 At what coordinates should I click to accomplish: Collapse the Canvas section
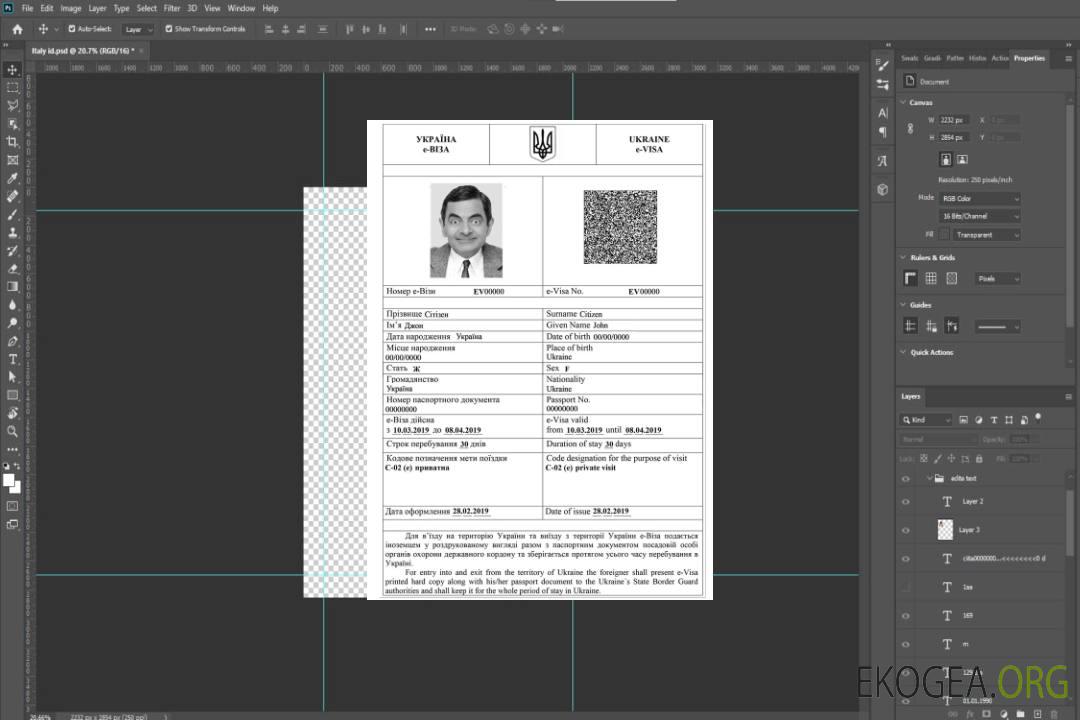tap(903, 102)
